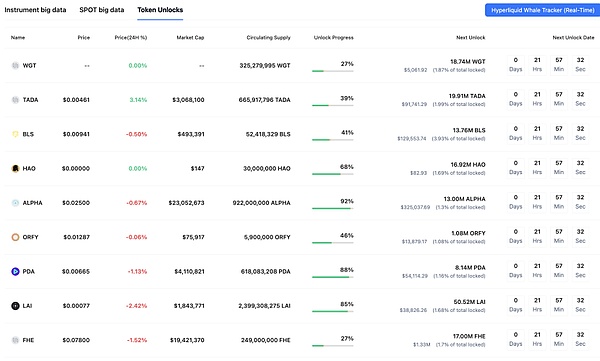Click the ORFY orange ring icon
Viewport: 600px width, 361px height.
click(15, 237)
